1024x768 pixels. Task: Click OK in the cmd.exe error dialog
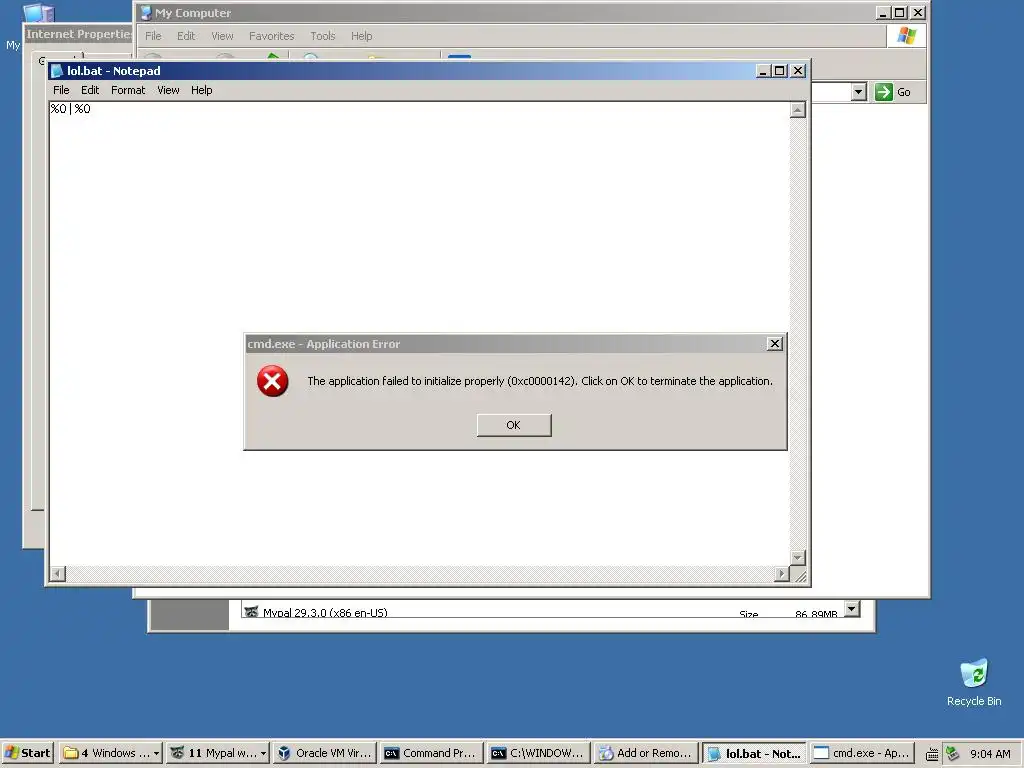coord(514,425)
